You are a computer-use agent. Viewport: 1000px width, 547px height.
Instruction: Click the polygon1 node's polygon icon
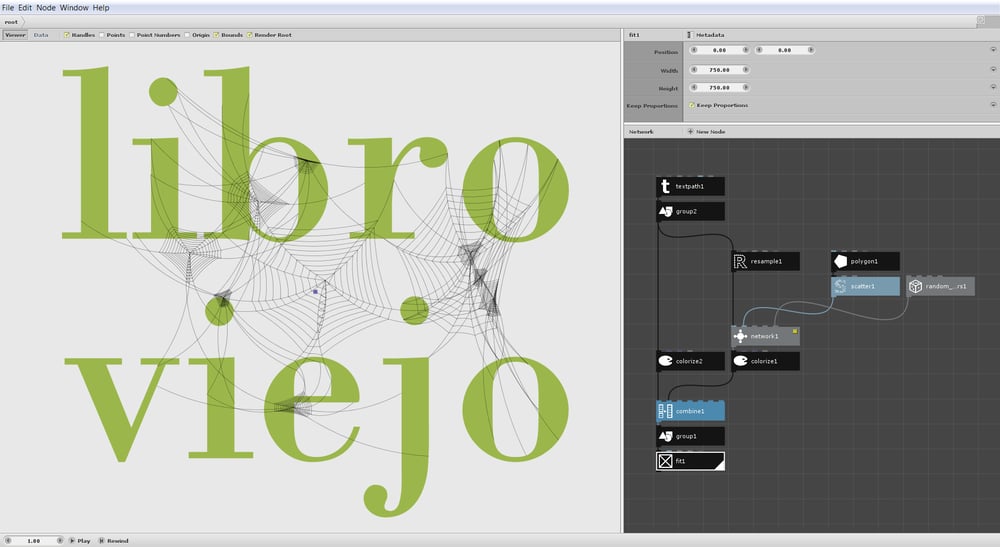click(x=841, y=261)
